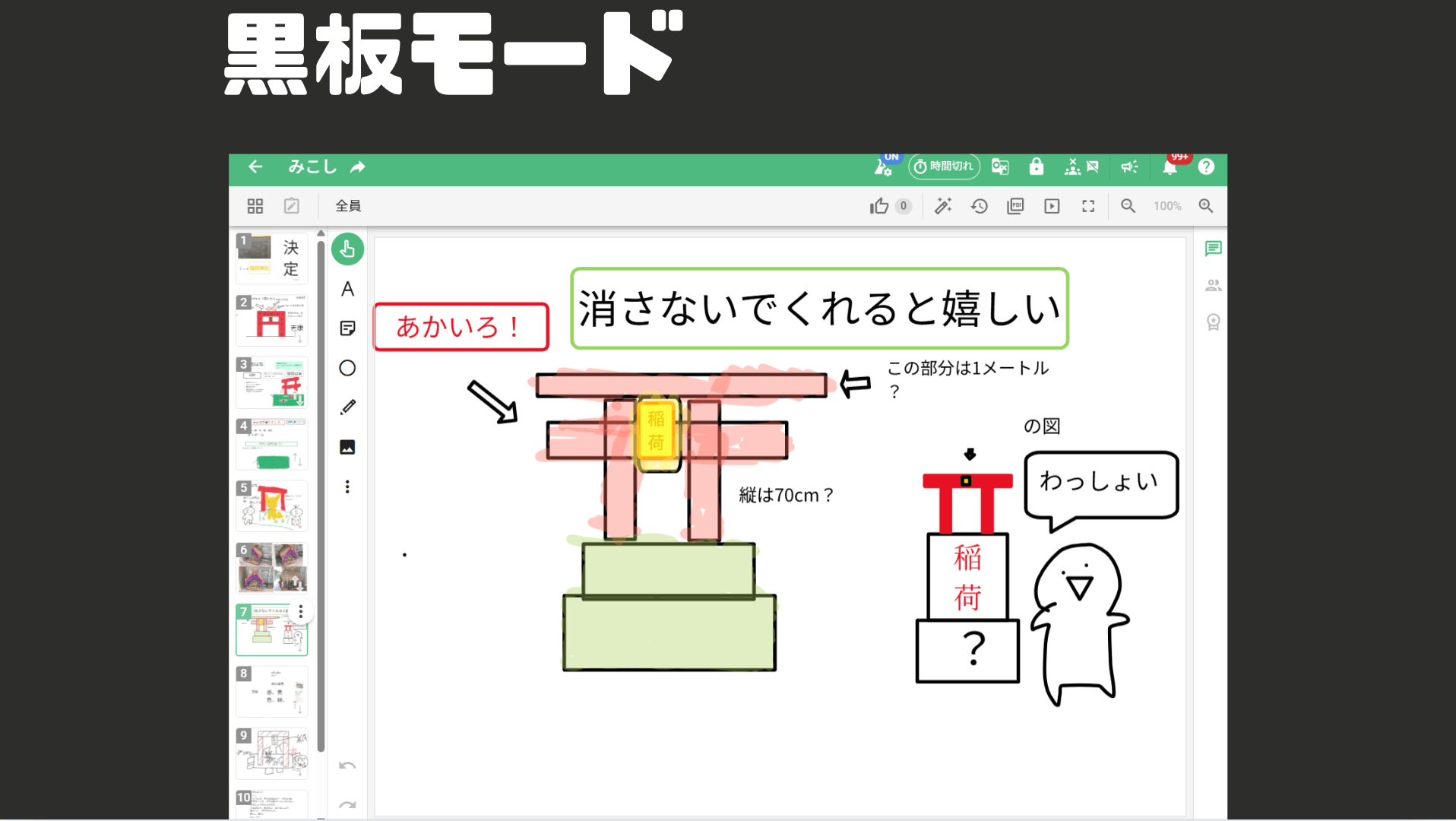Open the version history icon
Image resolution: width=1456 pixels, height=821 pixels.
click(979, 206)
